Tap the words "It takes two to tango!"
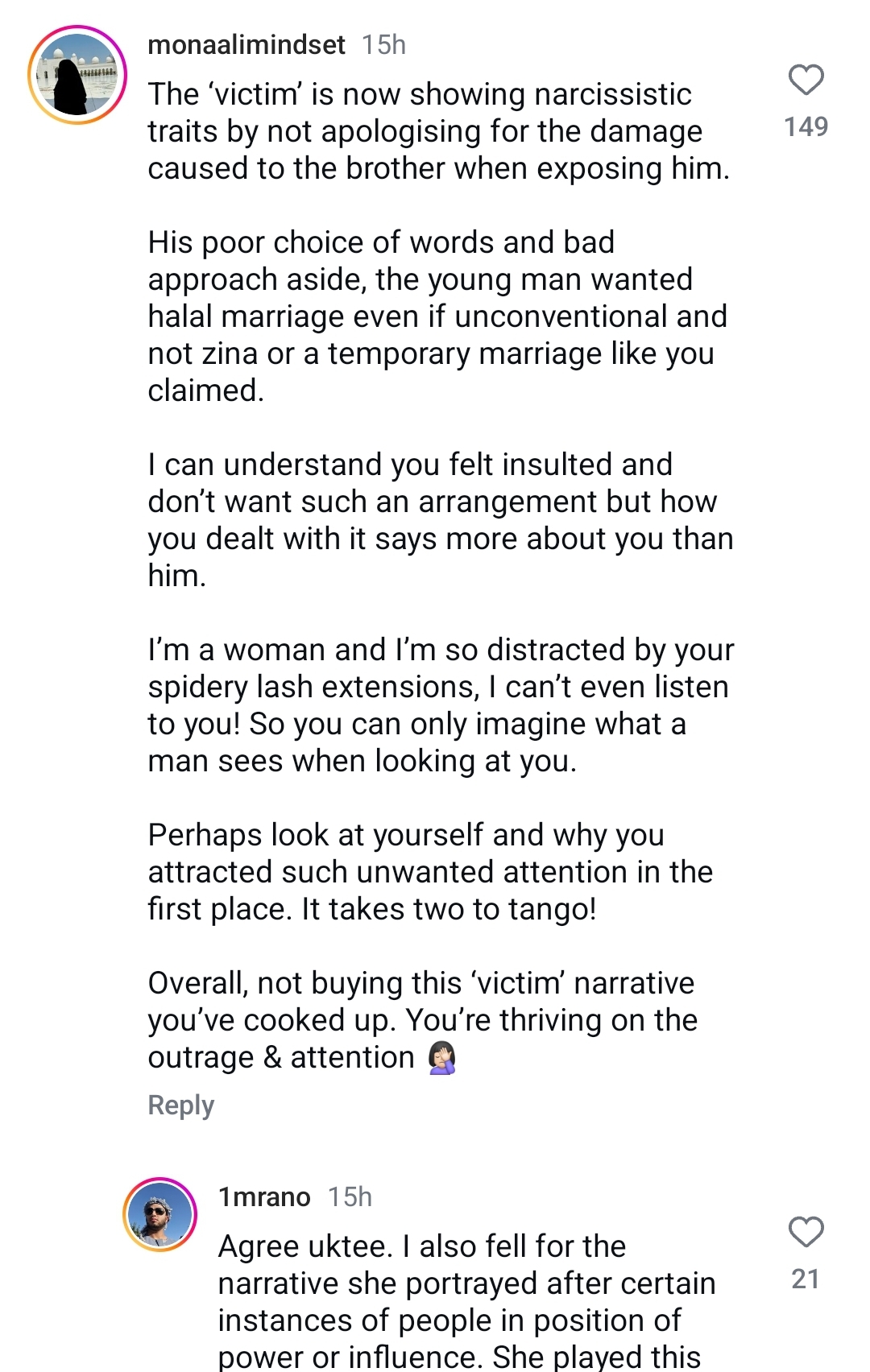This screenshot has width=870, height=1372. click(449, 909)
